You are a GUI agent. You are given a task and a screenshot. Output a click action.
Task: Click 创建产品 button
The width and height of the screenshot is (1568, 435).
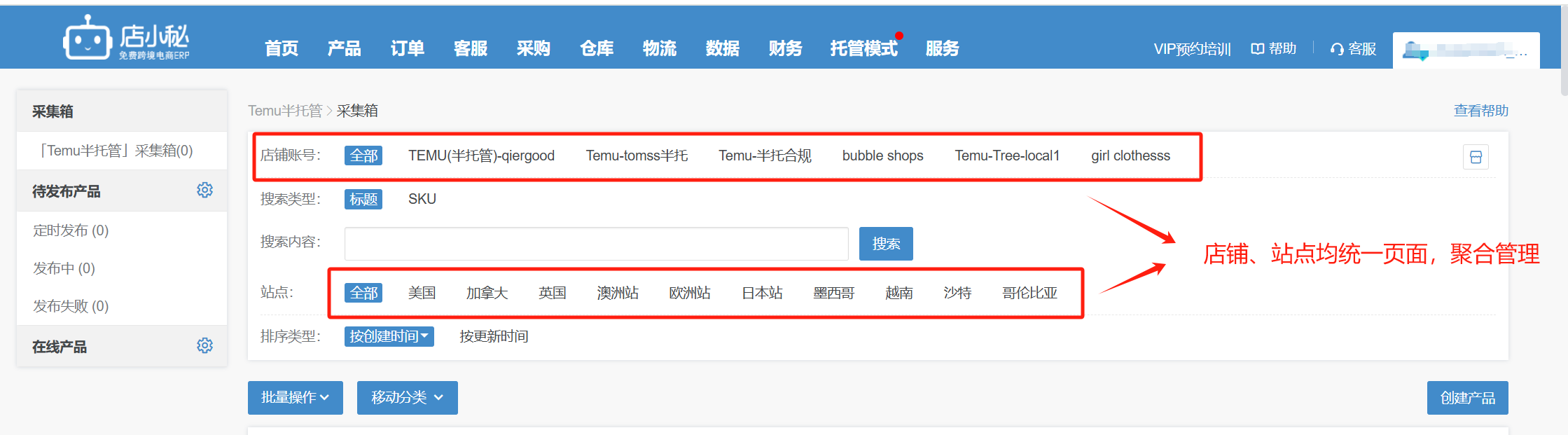pos(1468,398)
